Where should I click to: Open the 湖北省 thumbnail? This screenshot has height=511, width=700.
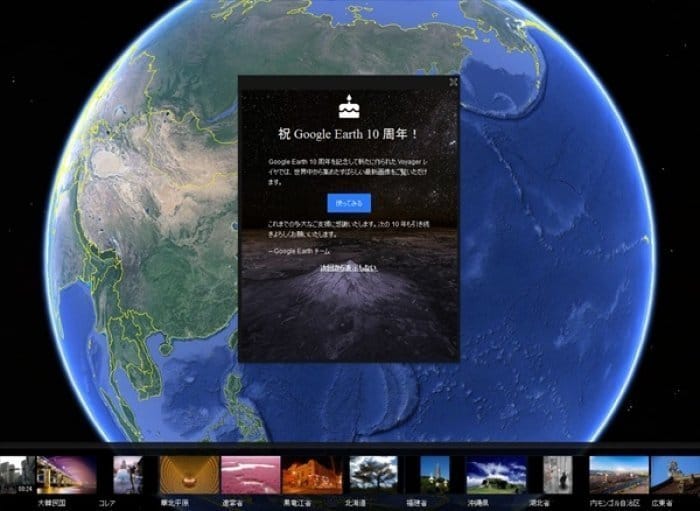[x=558, y=475]
